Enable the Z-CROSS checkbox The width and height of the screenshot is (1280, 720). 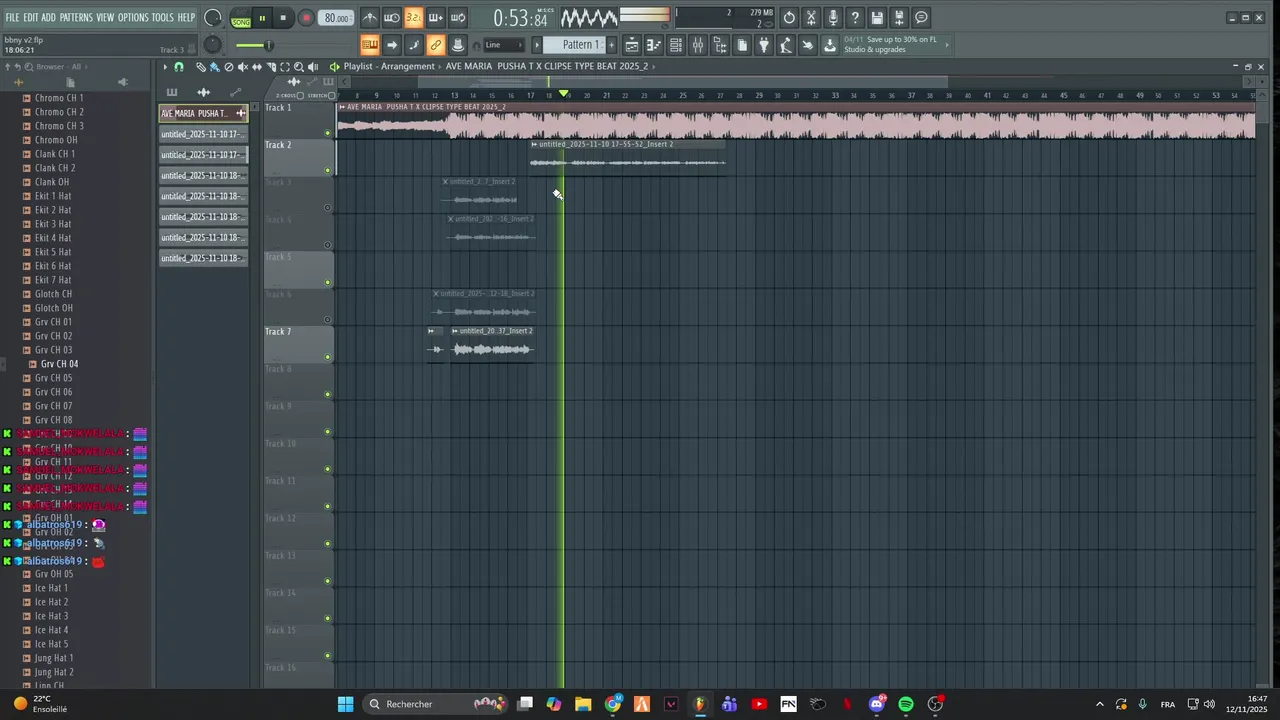pos(300,95)
